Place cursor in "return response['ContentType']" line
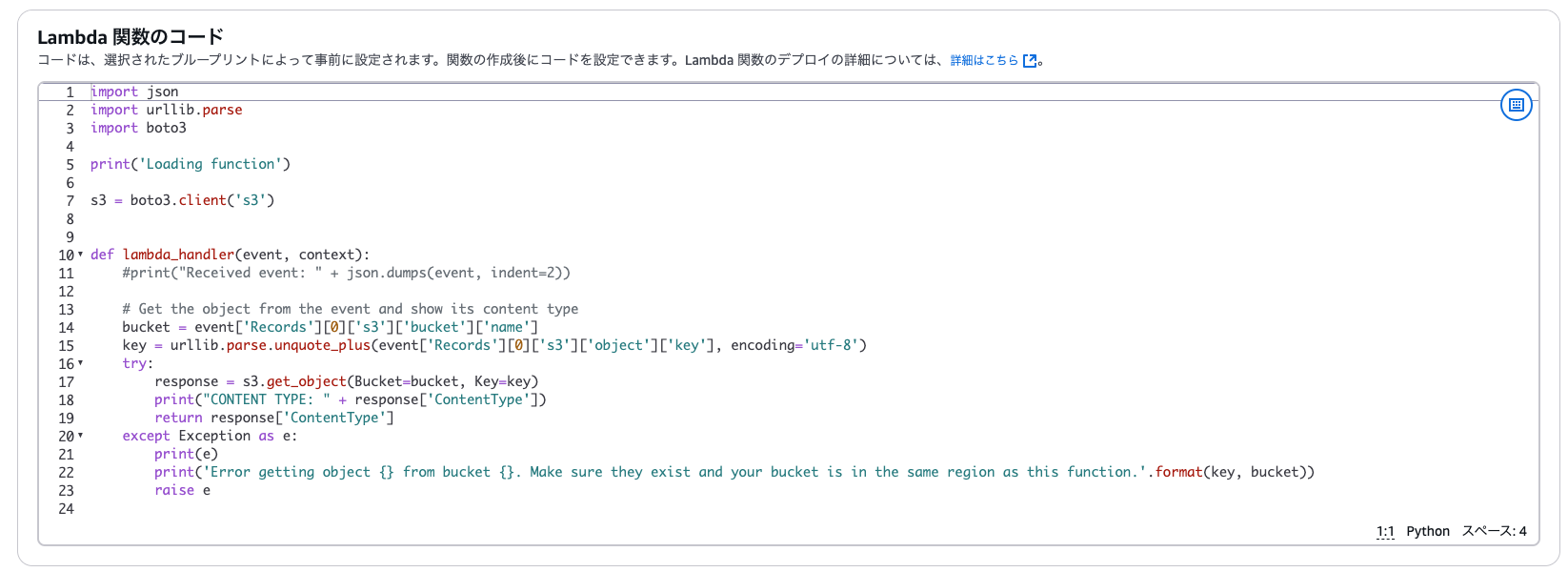1568x572 pixels. [x=274, y=418]
